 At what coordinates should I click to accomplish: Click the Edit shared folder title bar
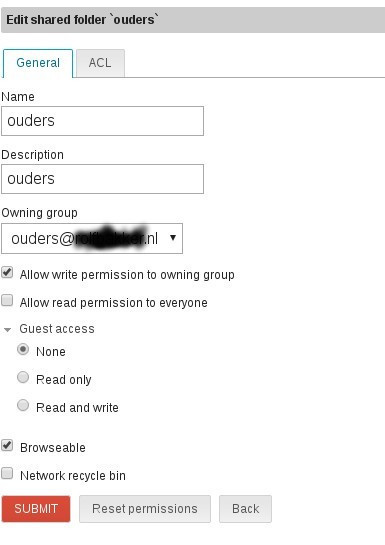click(193, 20)
